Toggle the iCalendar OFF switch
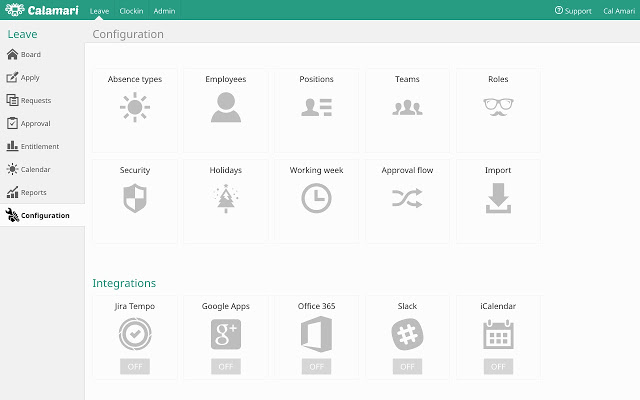The image size is (640, 400). (x=498, y=367)
